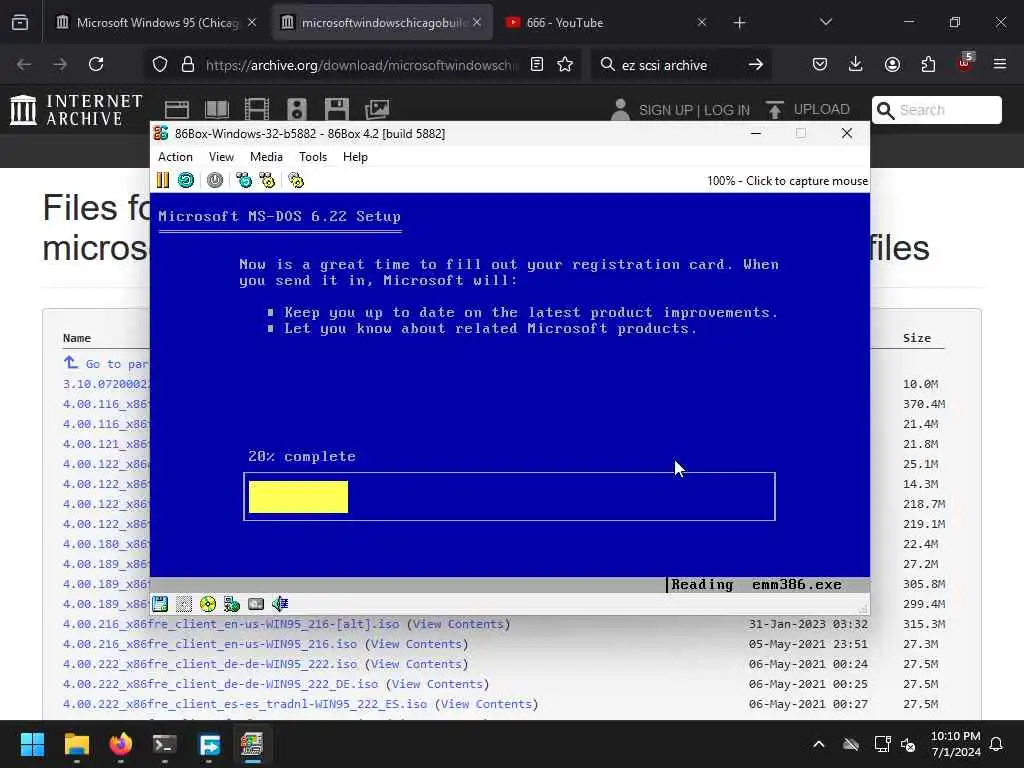This screenshot has width=1024, height=768.
Task: Click the Internet Archive Search field
Action: [x=936, y=110]
